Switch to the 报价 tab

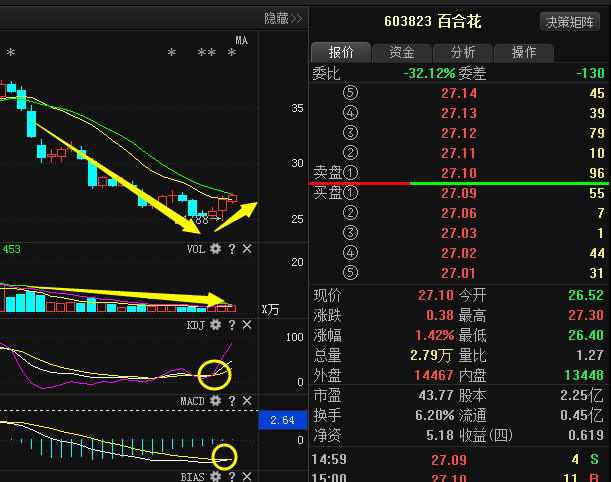click(x=341, y=52)
